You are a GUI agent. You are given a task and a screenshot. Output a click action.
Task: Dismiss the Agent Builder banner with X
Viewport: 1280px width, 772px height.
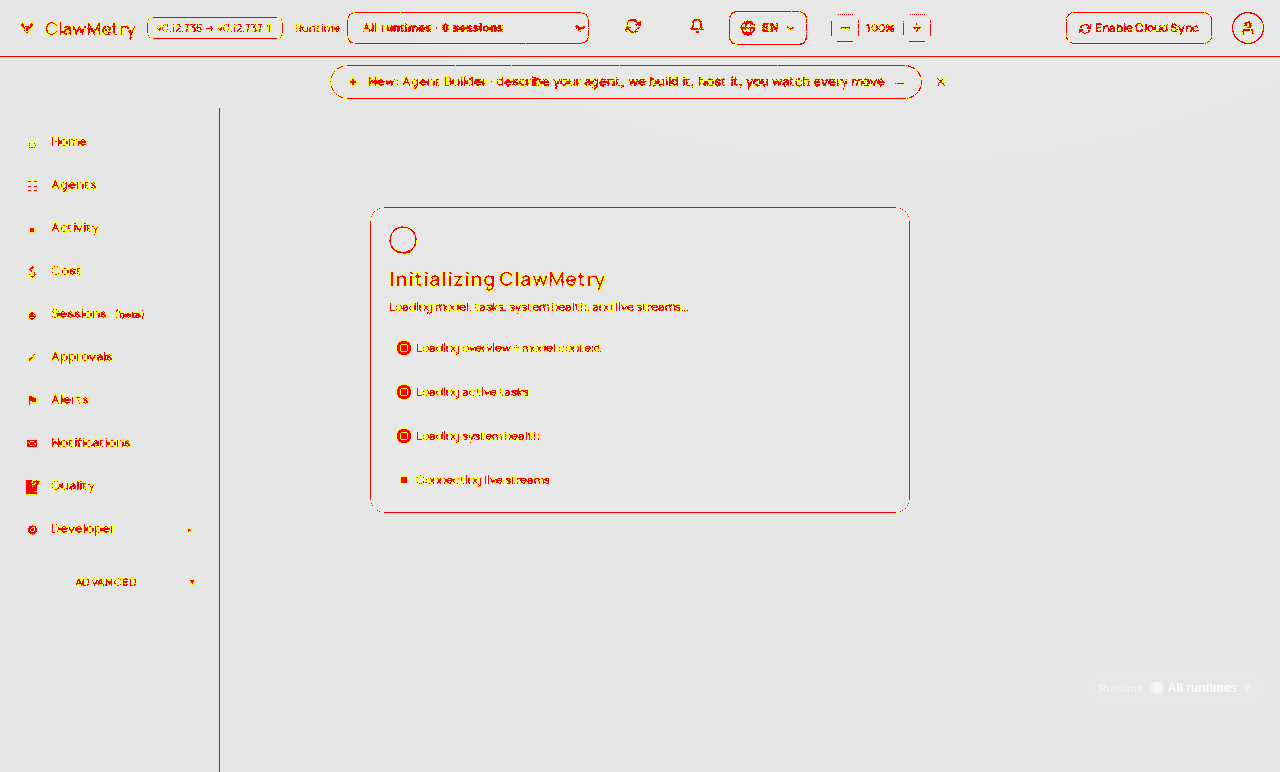[941, 82]
